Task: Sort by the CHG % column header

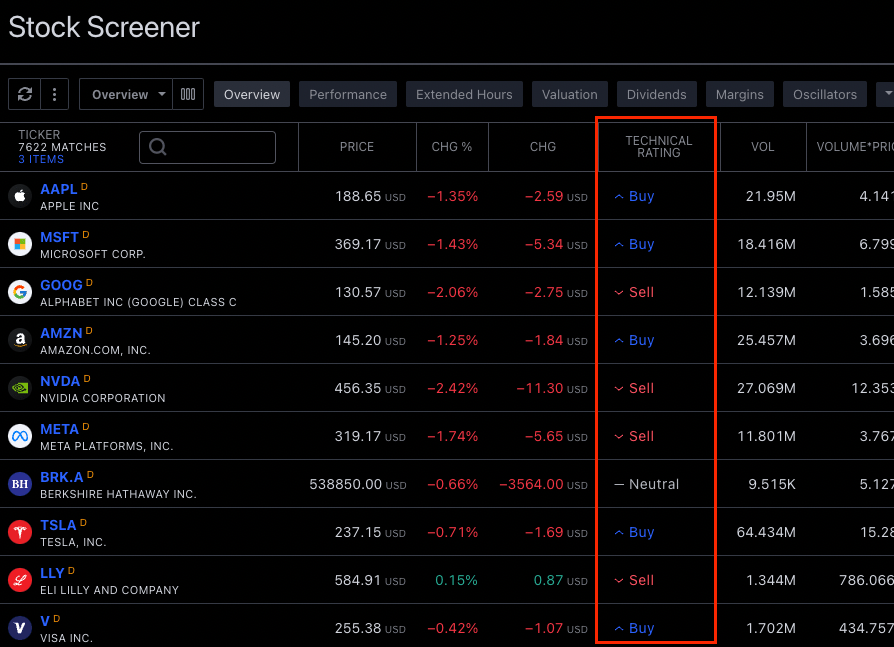Action: click(x=452, y=147)
